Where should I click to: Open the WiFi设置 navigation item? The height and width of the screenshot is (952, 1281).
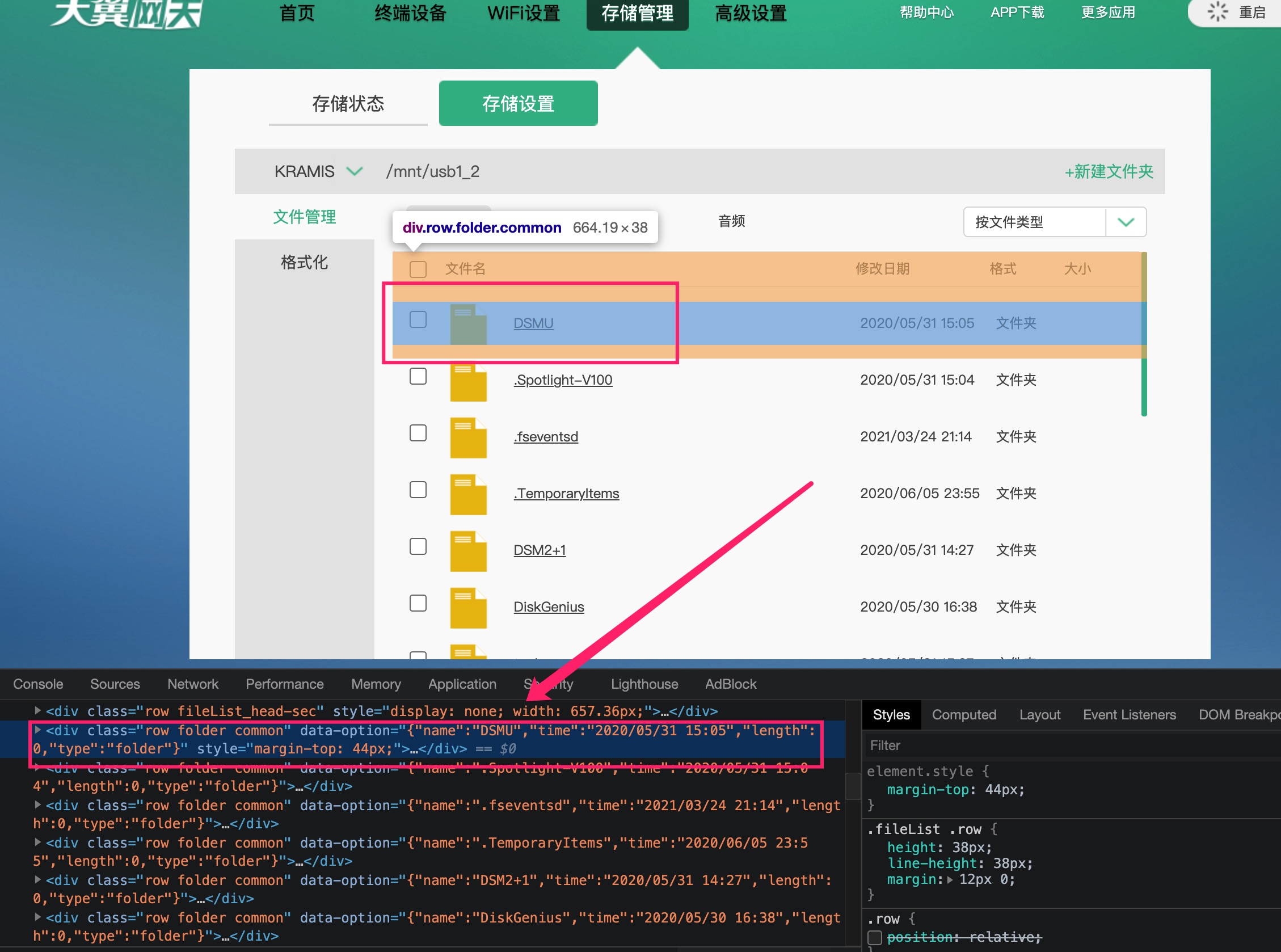(524, 12)
